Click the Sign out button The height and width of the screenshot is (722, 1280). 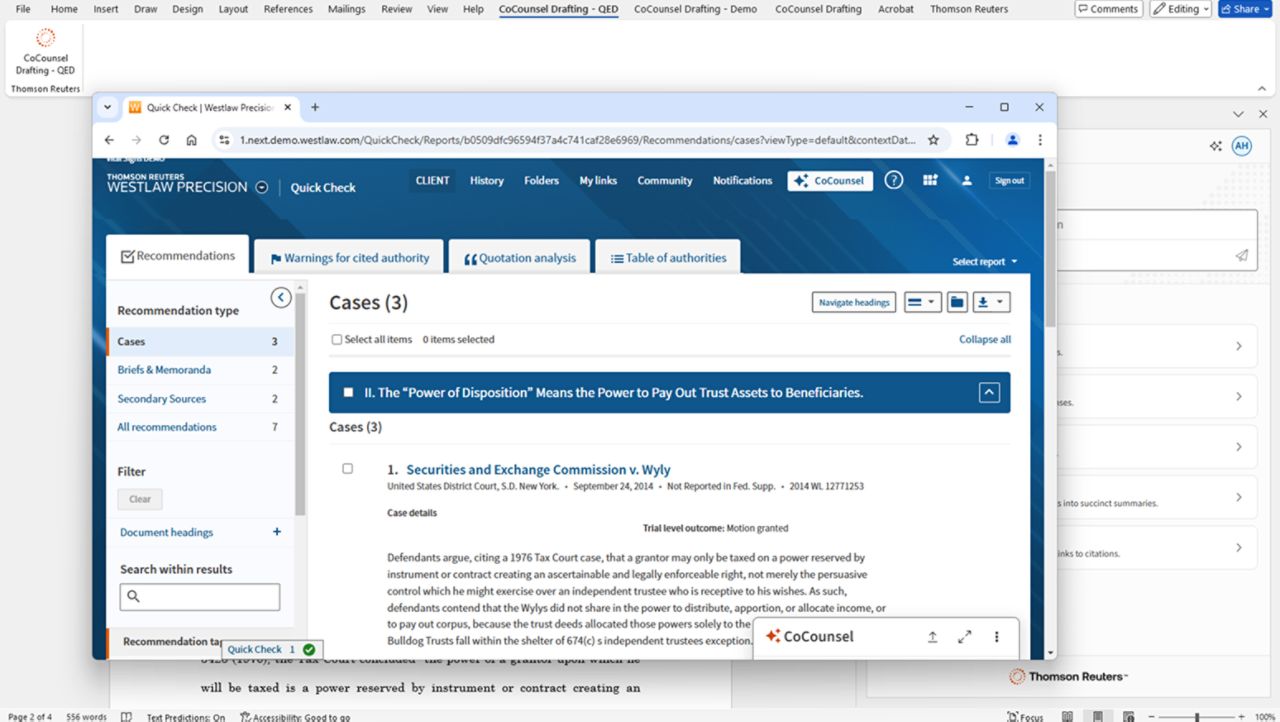point(1009,181)
